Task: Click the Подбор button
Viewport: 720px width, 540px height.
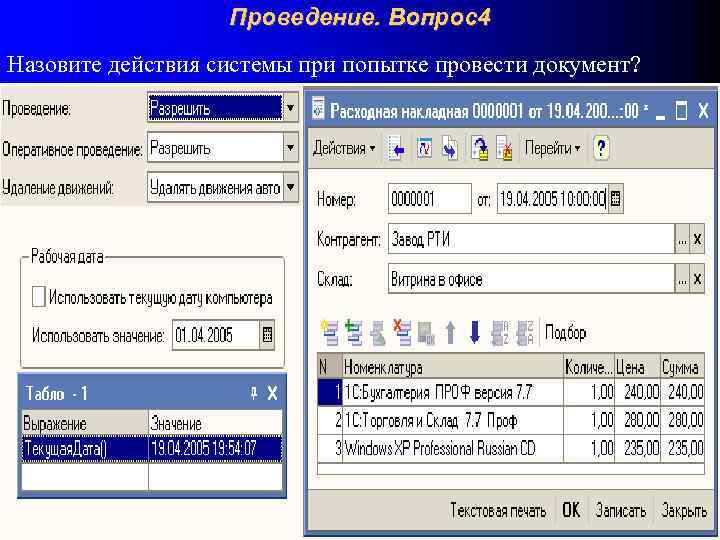Action: pyautogui.click(x=565, y=332)
